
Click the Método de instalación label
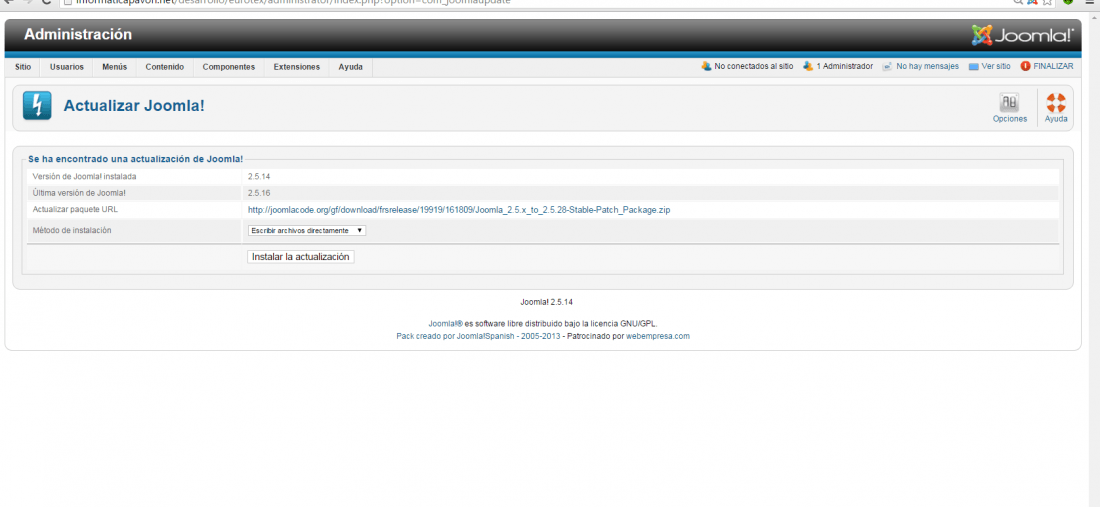[x=72, y=230]
